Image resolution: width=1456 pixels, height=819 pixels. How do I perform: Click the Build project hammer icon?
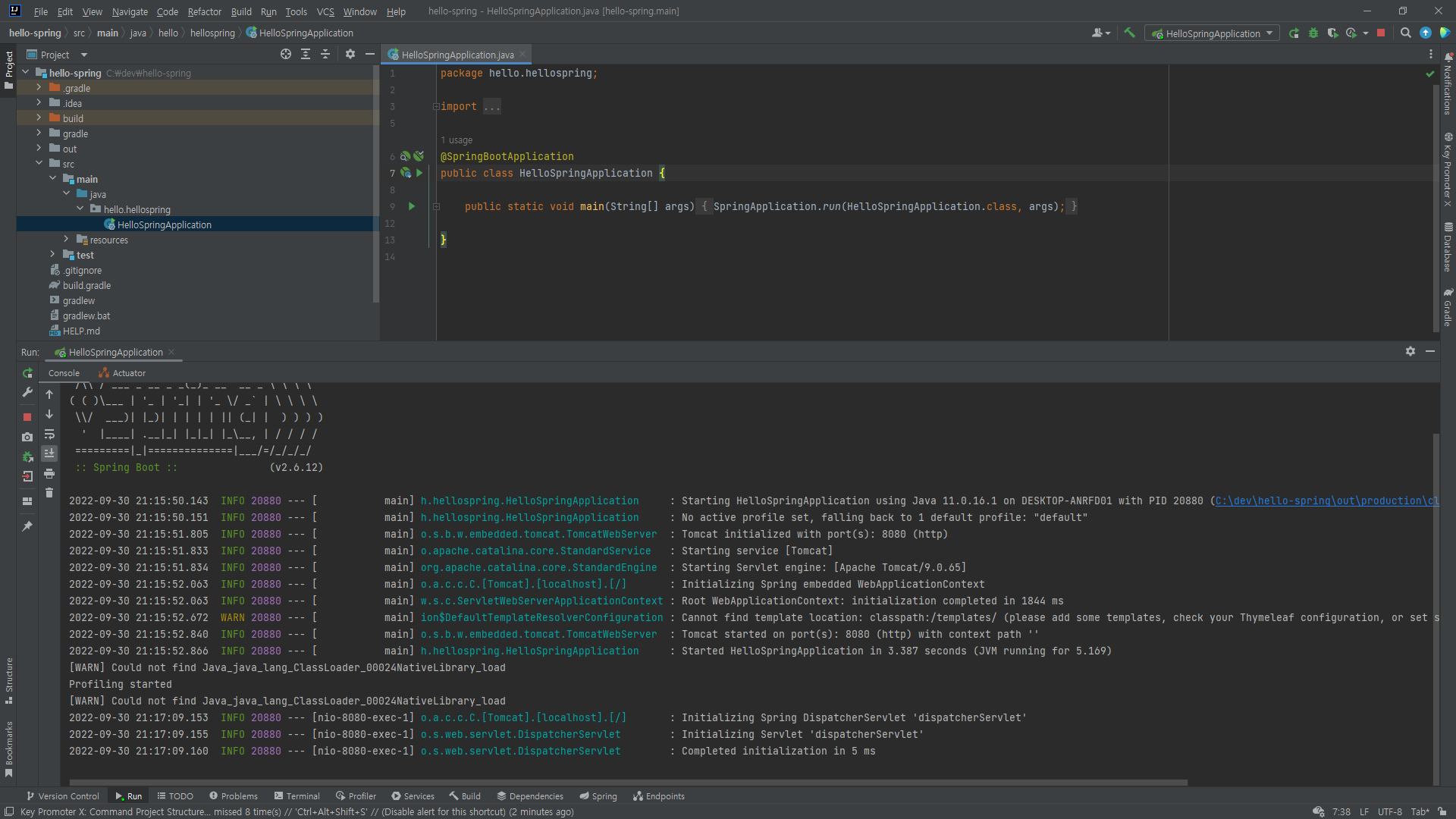(1129, 33)
